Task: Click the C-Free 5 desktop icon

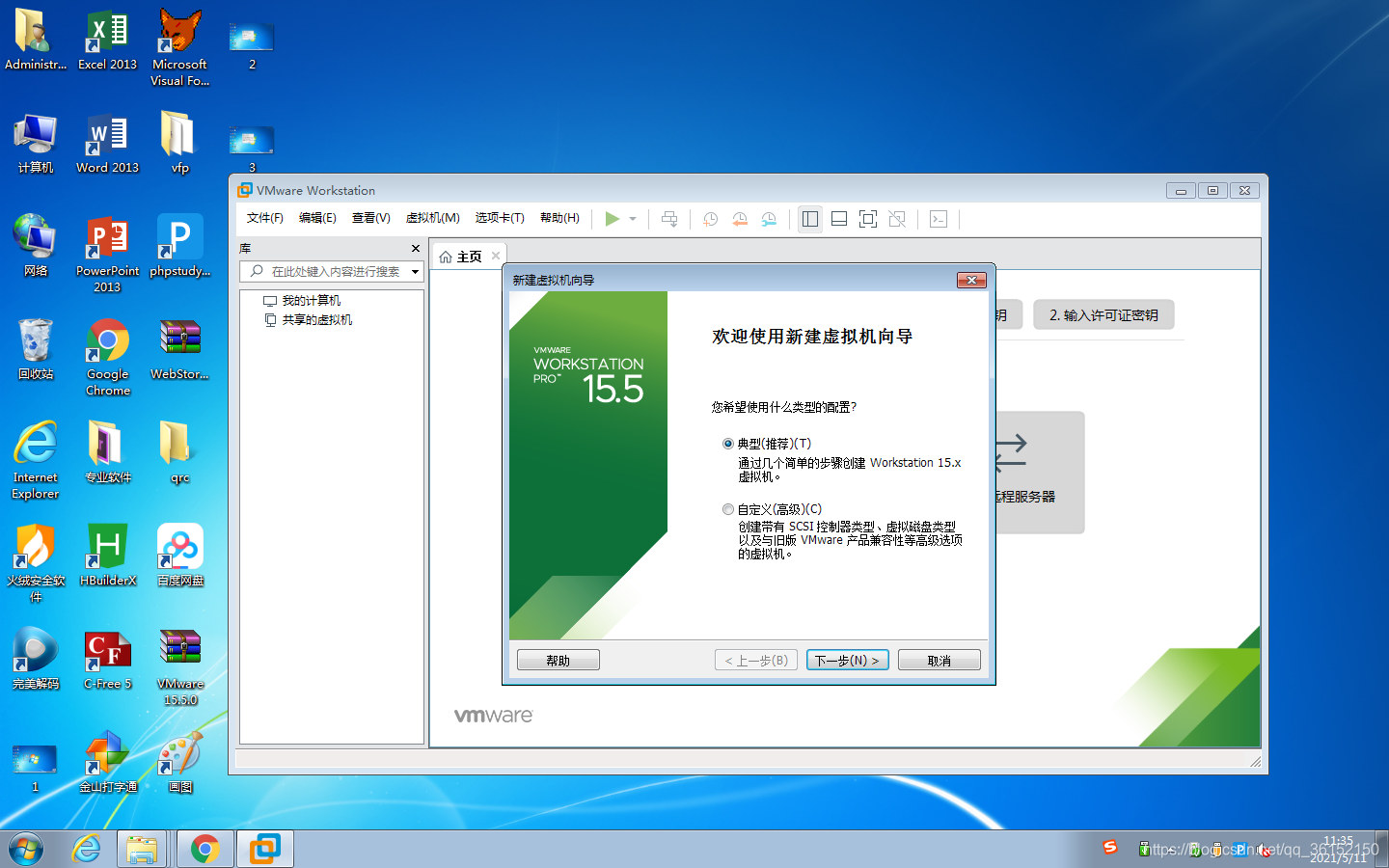Action: tap(107, 660)
